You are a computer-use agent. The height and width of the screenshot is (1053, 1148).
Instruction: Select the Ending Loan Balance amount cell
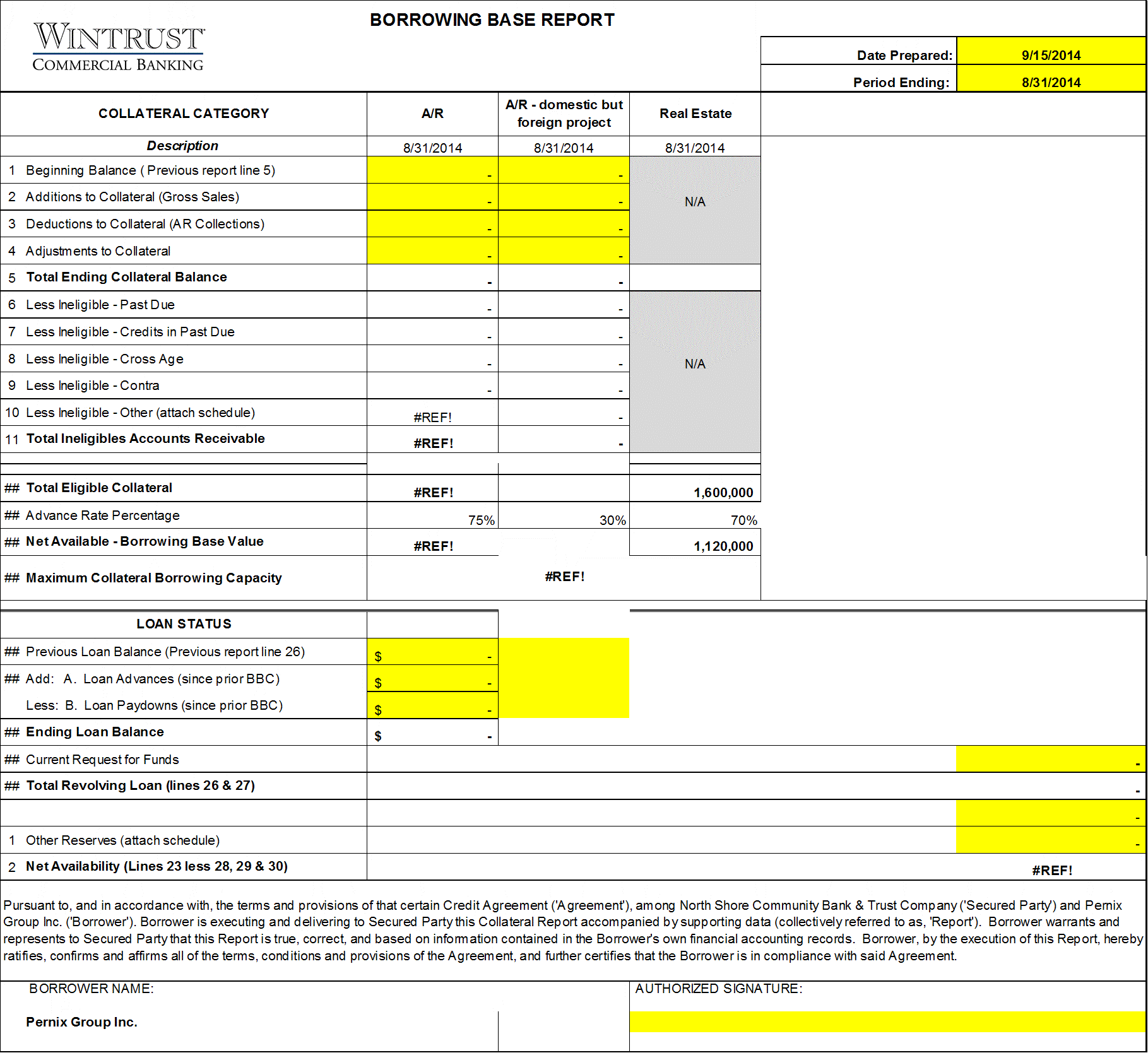click(x=432, y=732)
